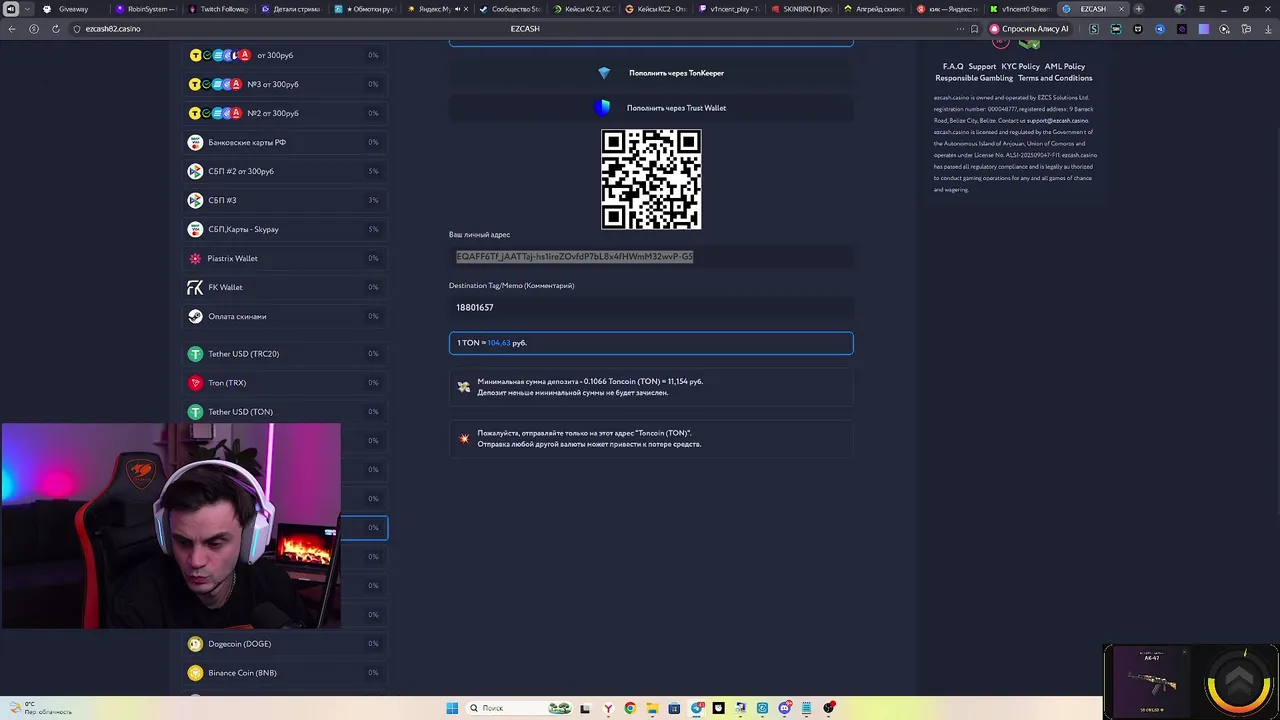Open Google Chrome from the taskbar
The width and height of the screenshot is (1280, 720).
630,708
